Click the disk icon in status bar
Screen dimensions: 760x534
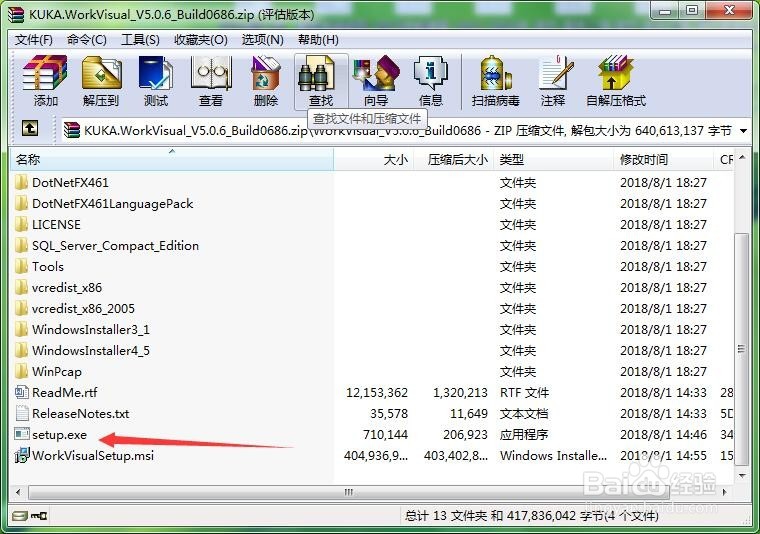tap(20, 516)
